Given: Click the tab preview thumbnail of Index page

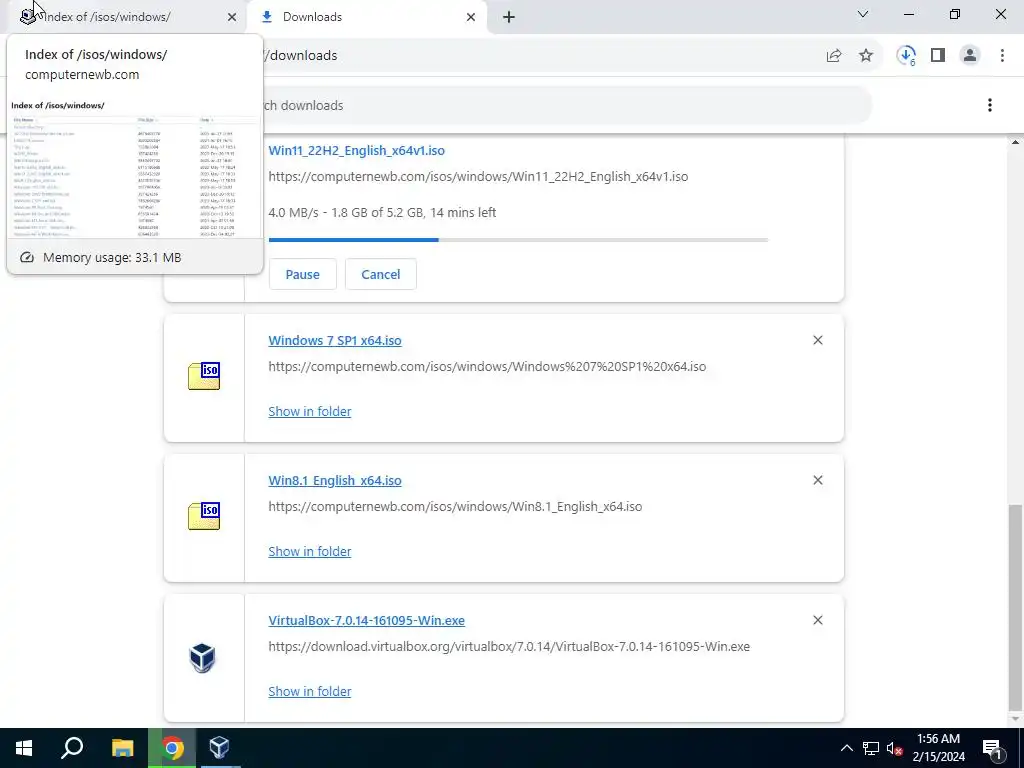Looking at the screenshot, I should [135, 168].
